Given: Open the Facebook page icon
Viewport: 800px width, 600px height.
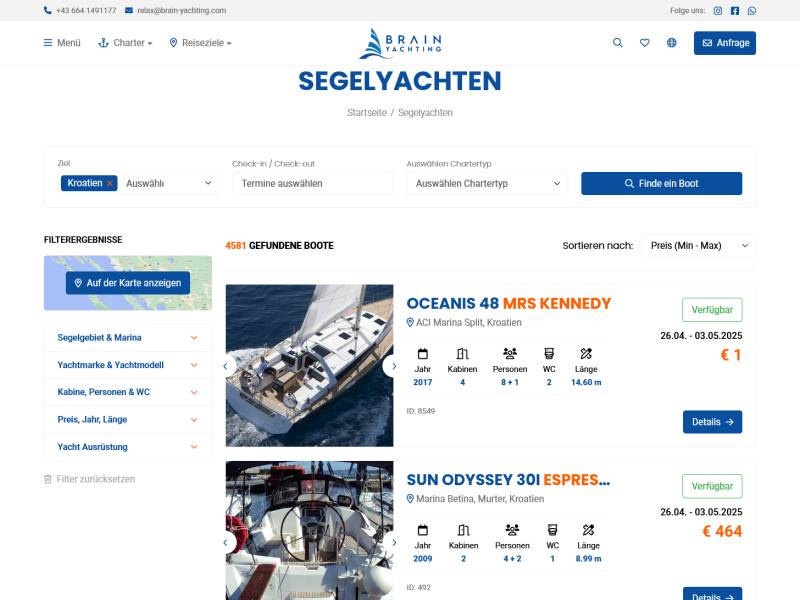Looking at the screenshot, I should (735, 11).
